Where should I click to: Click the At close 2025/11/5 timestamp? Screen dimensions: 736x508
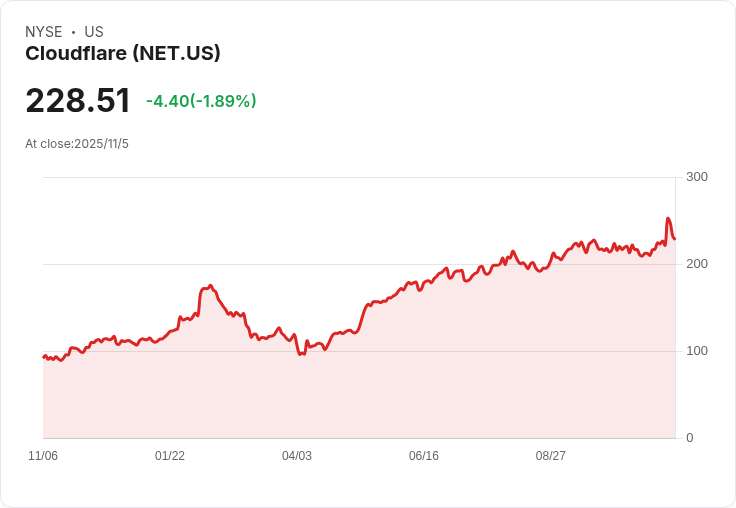point(77,144)
